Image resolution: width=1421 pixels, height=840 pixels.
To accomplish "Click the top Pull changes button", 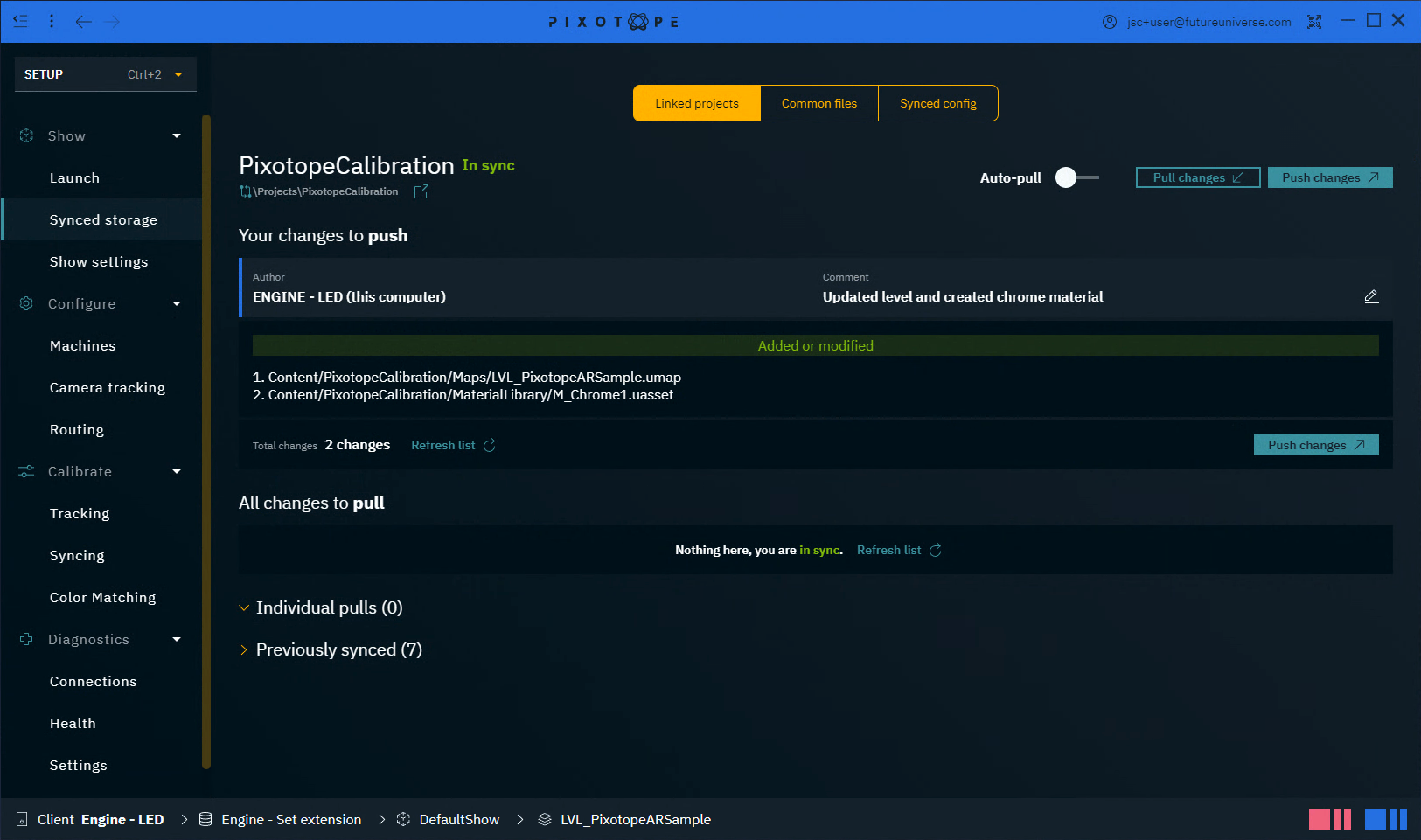I will click(x=1198, y=177).
